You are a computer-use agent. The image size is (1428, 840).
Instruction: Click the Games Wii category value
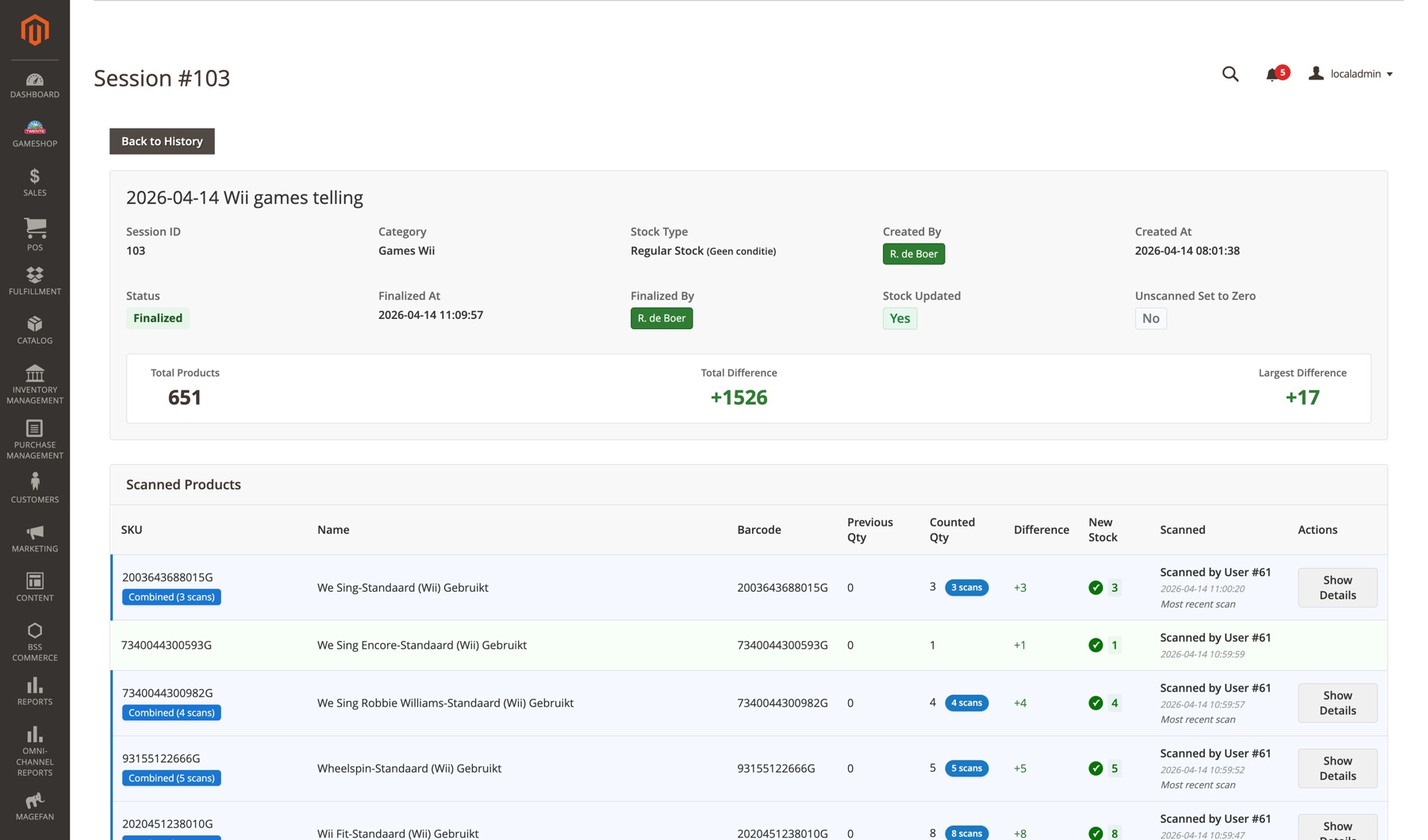point(406,251)
